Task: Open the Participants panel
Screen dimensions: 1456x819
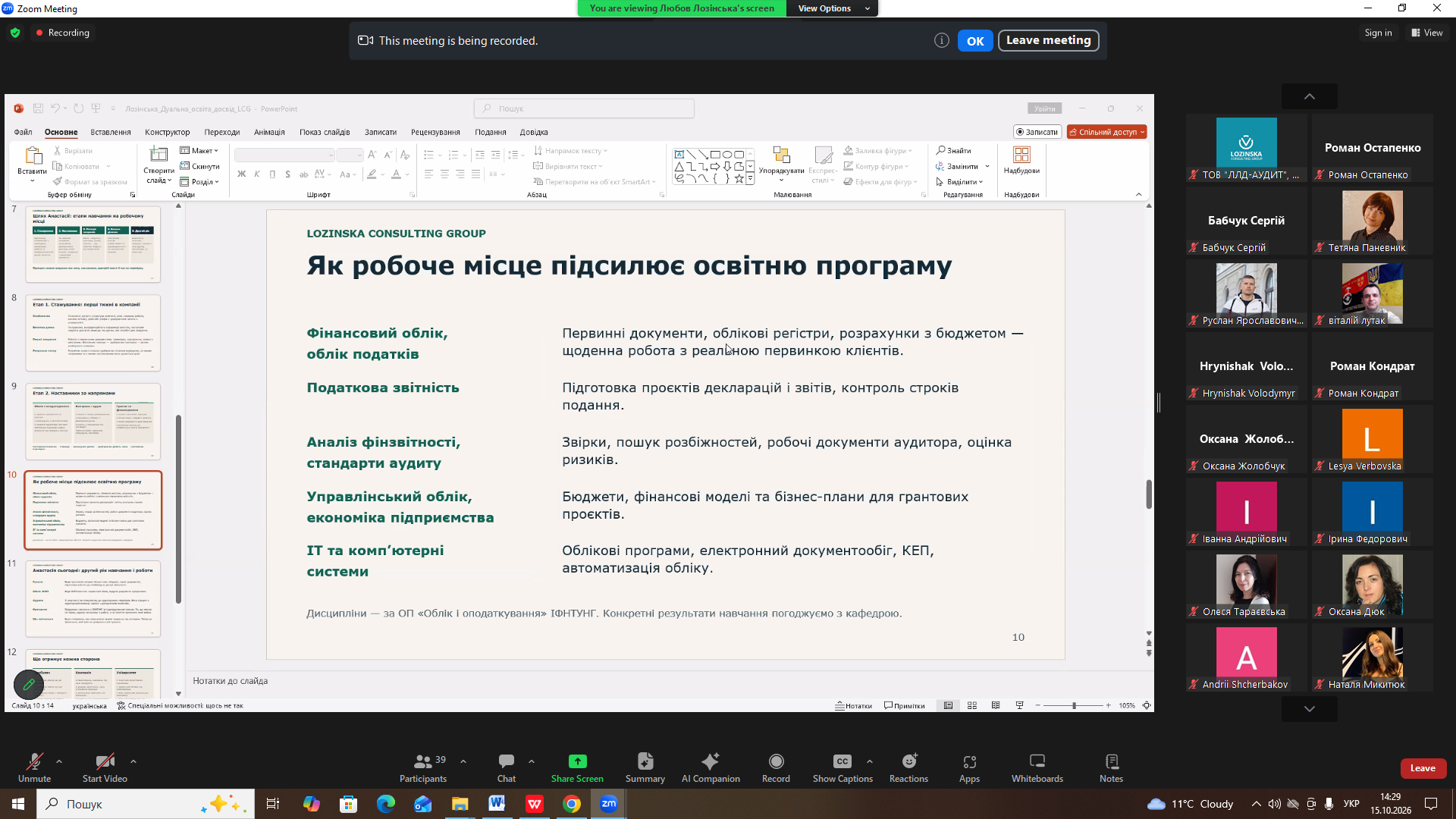Action: (423, 767)
